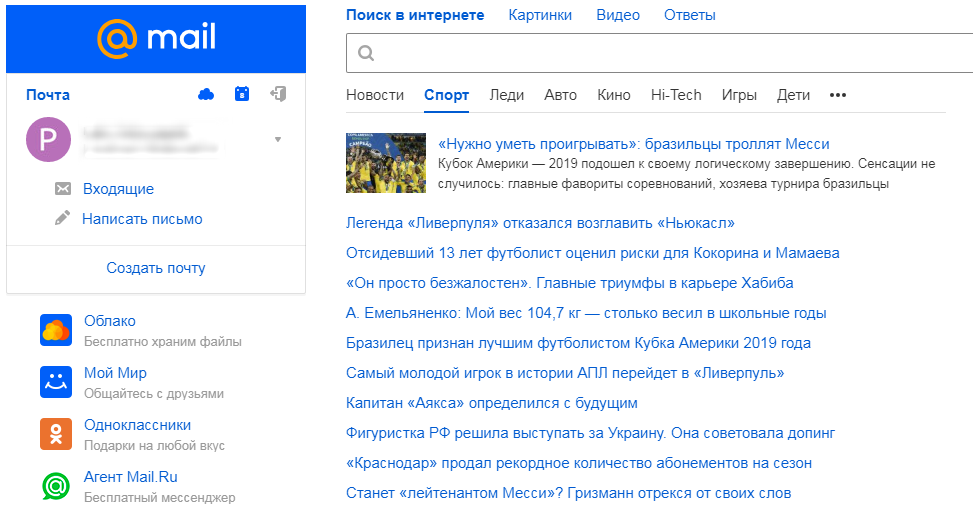Click the magnifier icon in search box
Screen dimensions: 973x506
pos(366,53)
